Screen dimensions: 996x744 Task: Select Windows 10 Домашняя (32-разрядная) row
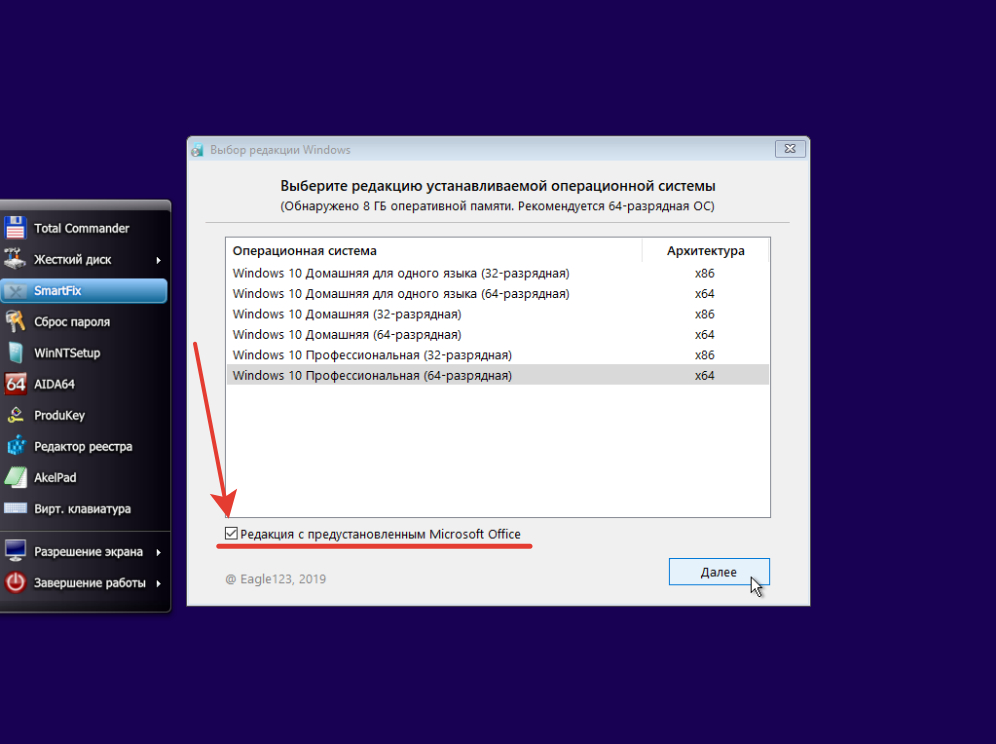click(x=497, y=314)
